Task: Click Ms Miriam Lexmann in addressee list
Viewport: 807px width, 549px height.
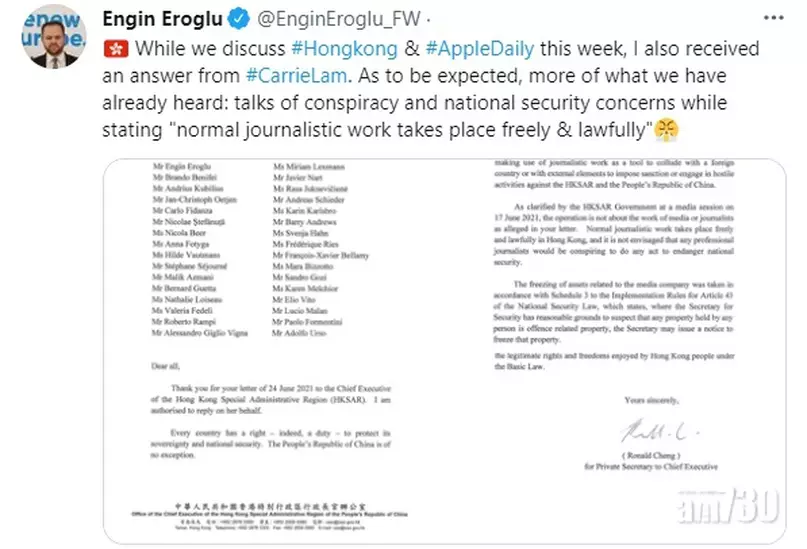Action: 309,167
